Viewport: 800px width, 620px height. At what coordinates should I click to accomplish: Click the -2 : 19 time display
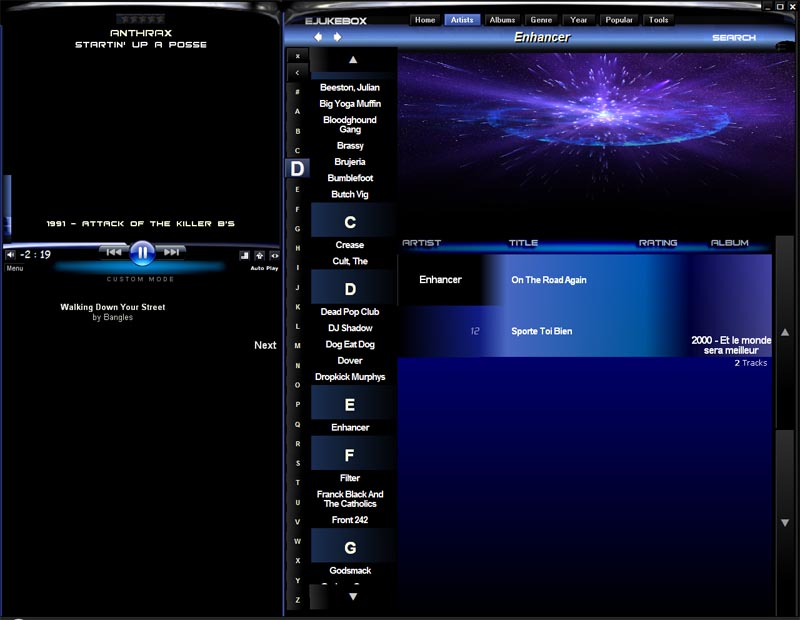click(35, 255)
